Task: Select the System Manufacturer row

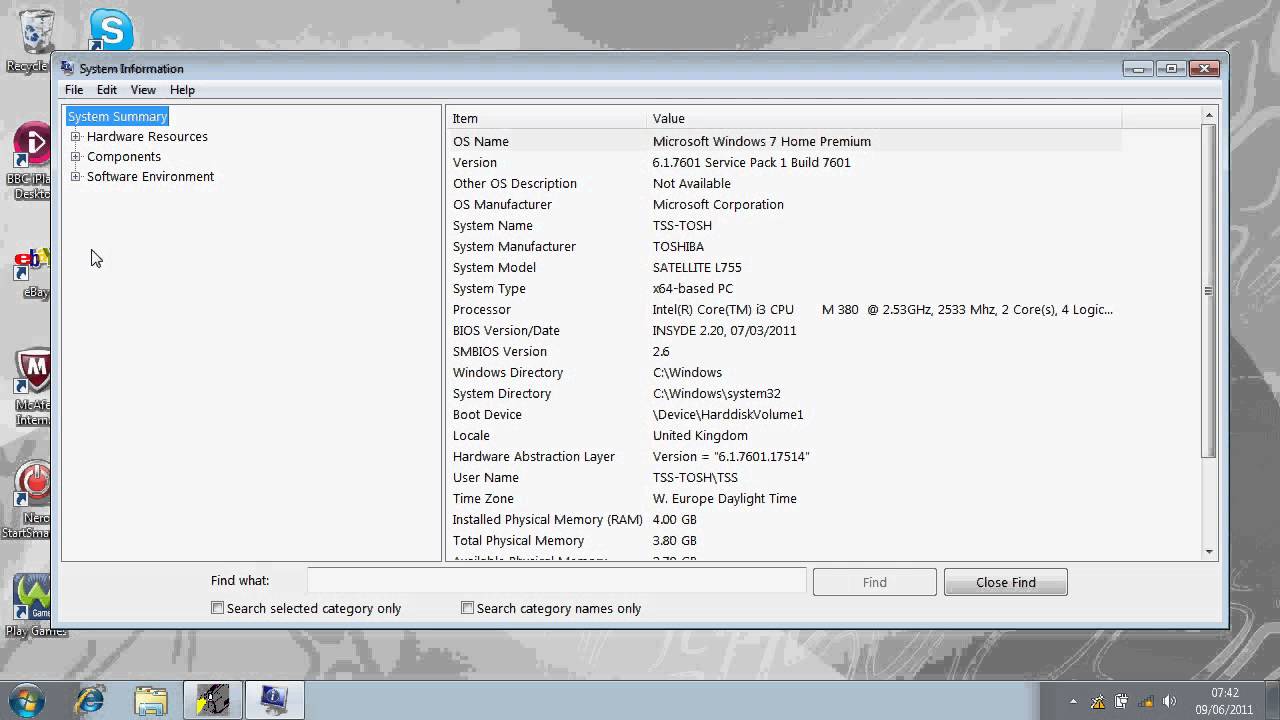Action: point(784,246)
